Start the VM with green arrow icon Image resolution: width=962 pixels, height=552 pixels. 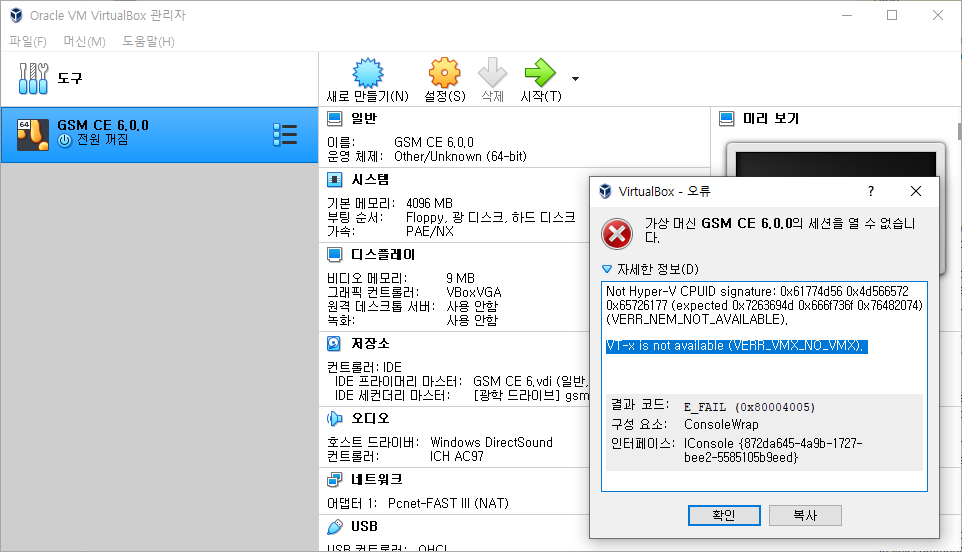point(540,73)
